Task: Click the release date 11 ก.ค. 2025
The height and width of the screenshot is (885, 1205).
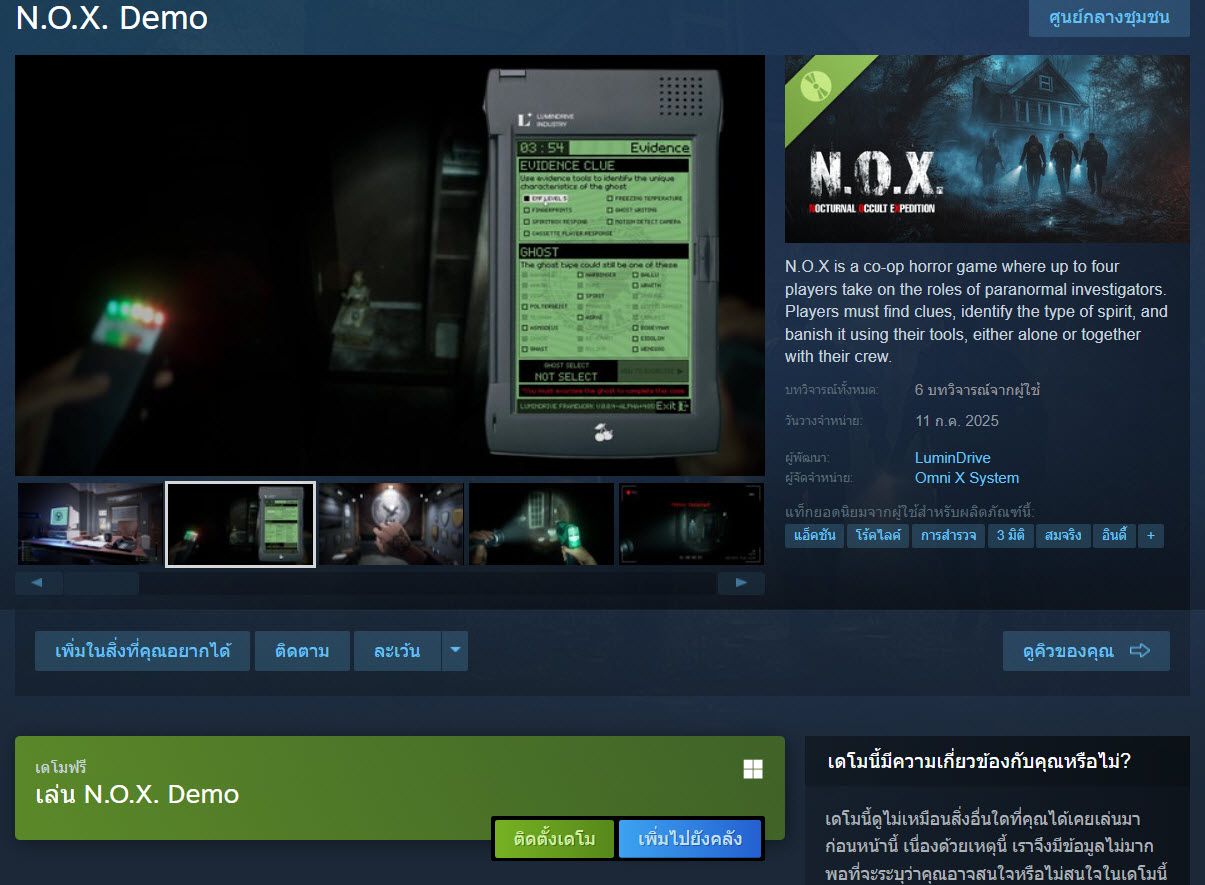Action: (957, 420)
